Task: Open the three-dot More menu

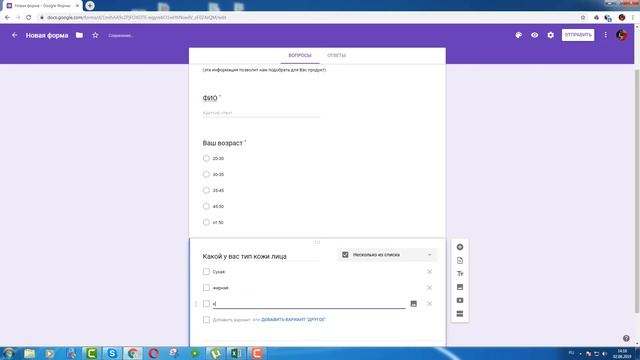Action: (x=605, y=35)
